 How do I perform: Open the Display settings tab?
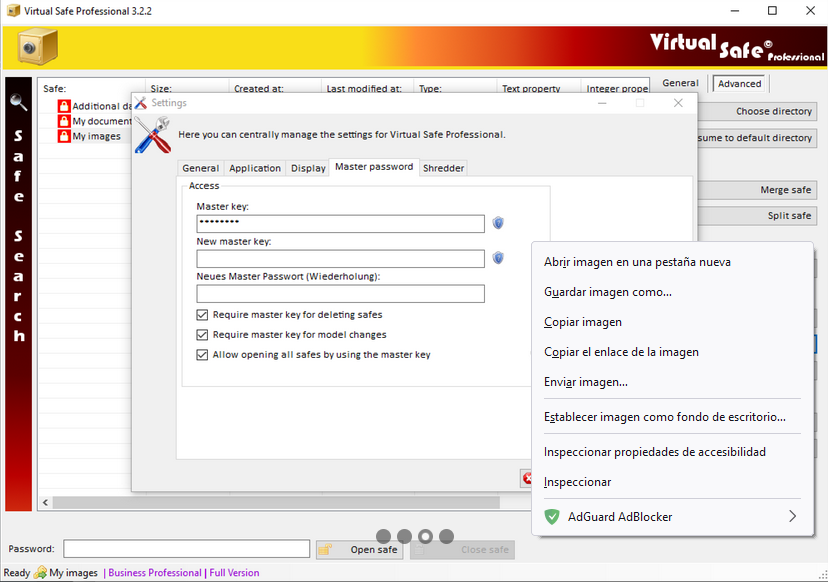point(308,168)
